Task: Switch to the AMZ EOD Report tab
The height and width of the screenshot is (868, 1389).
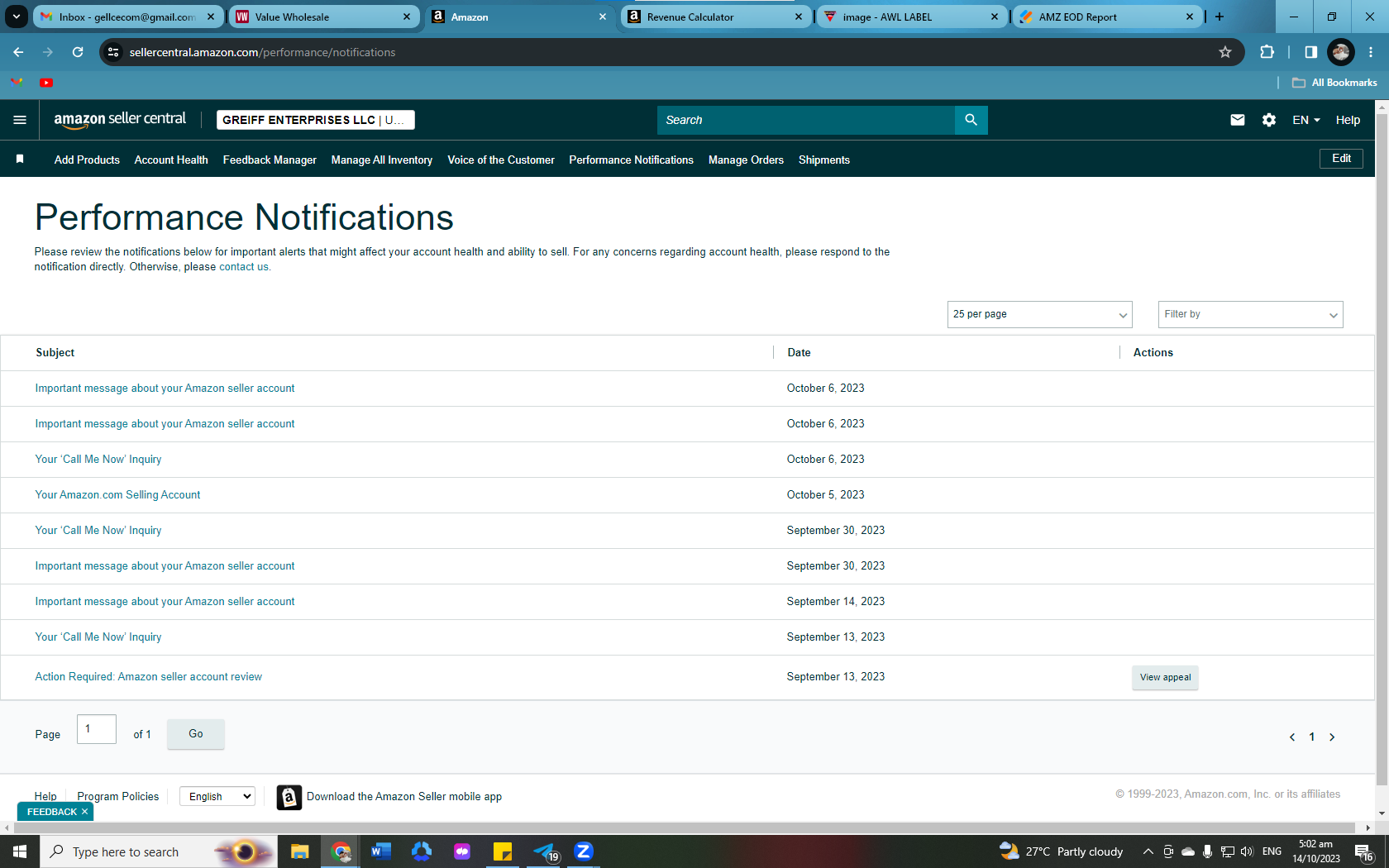Action: (1107, 17)
